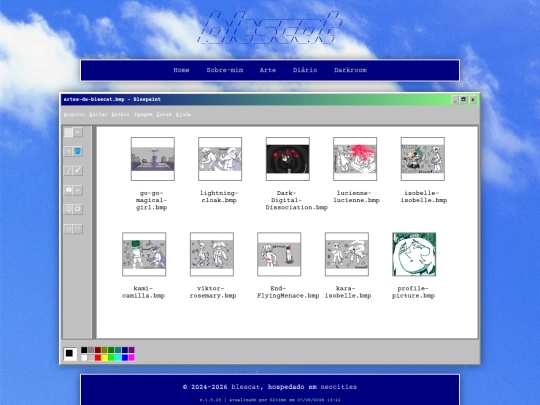Click the Dark-Digital-Dissociation.bmp file name
540x405 pixels.
tap(296, 200)
